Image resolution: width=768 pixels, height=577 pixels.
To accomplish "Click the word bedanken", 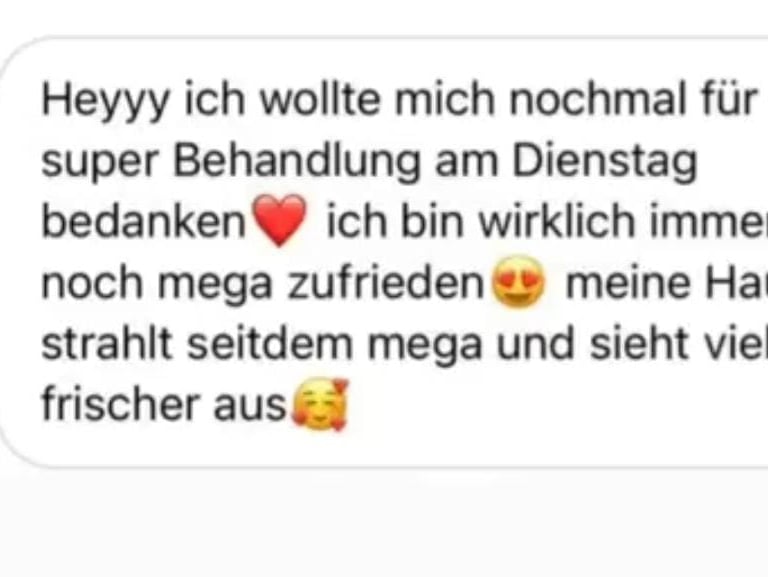I will (x=144, y=221).
